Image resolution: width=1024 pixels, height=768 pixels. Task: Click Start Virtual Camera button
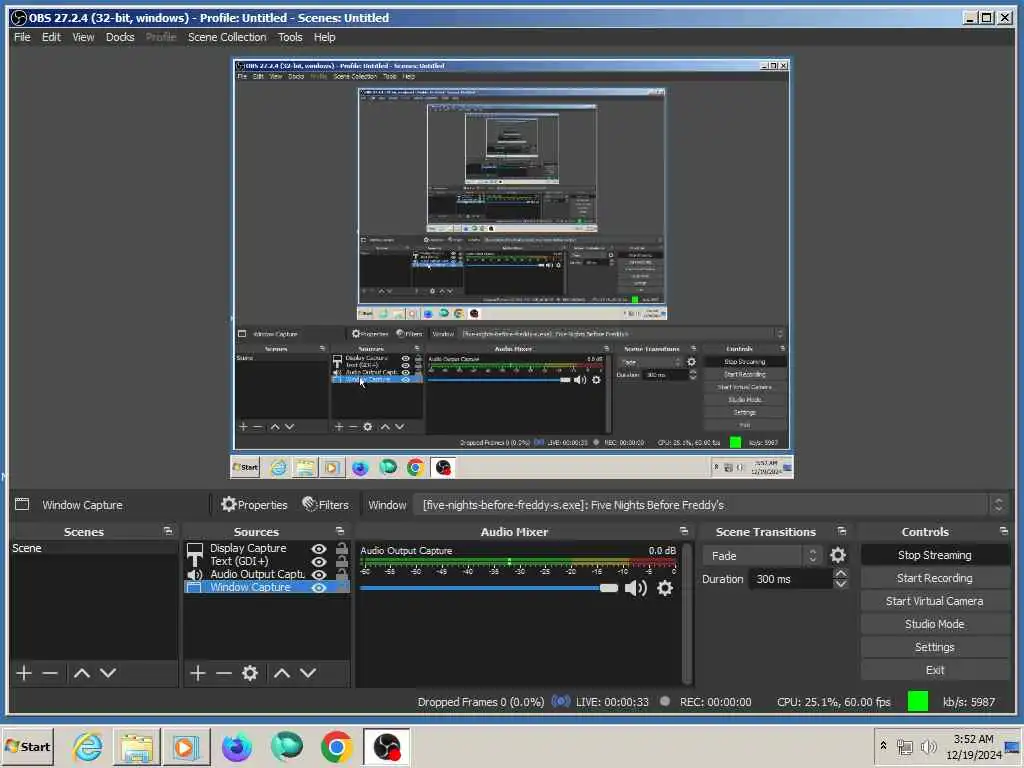click(935, 601)
